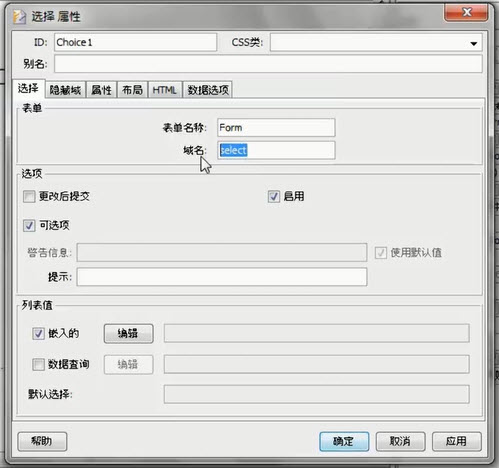Switch to the 布局 tab
Screen dimensions: 499x468
pos(132,90)
